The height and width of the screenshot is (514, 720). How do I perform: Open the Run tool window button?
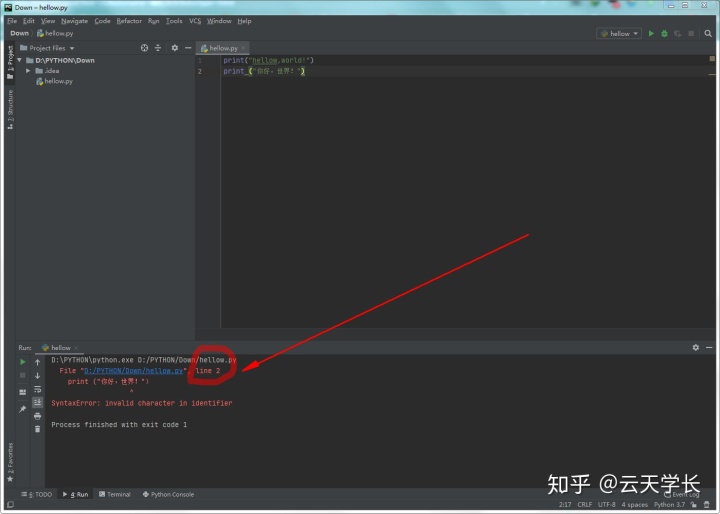coord(75,494)
